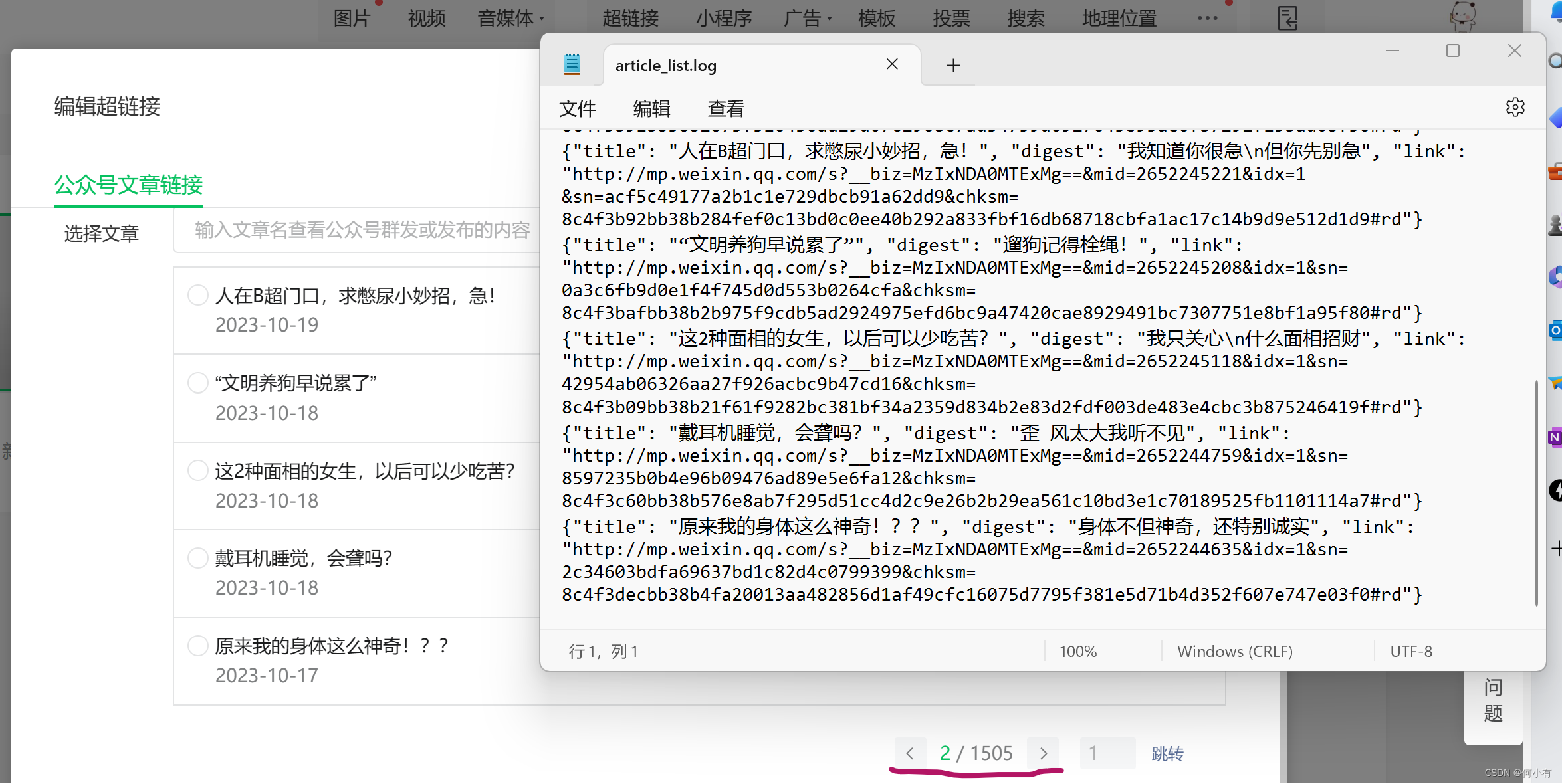Open the 文件 menu in Notepad

pyautogui.click(x=578, y=108)
